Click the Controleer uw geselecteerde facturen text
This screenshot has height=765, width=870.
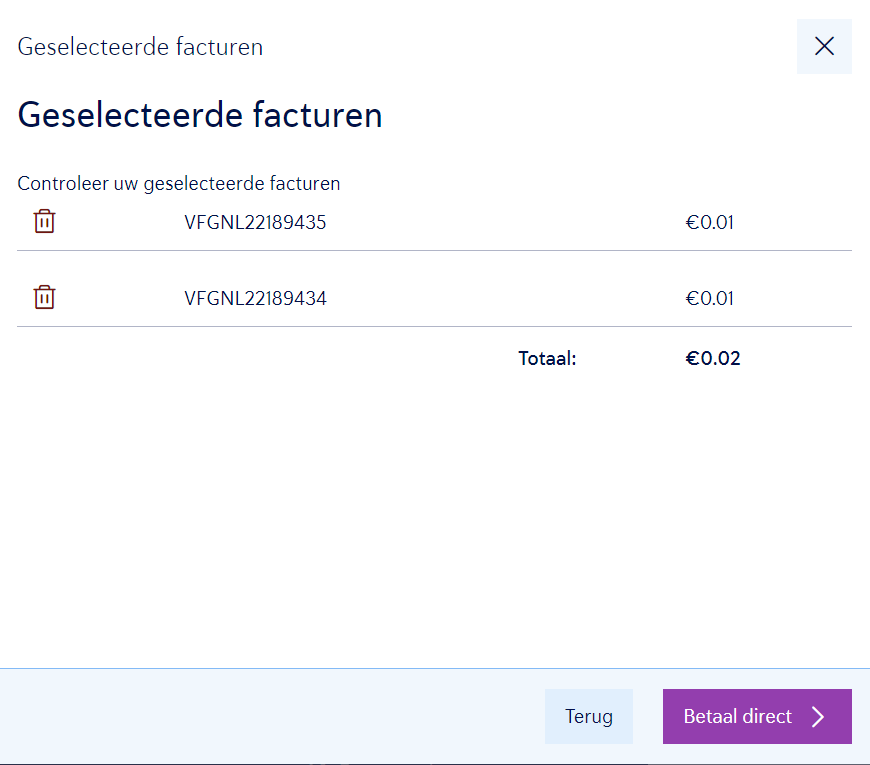pos(179,184)
